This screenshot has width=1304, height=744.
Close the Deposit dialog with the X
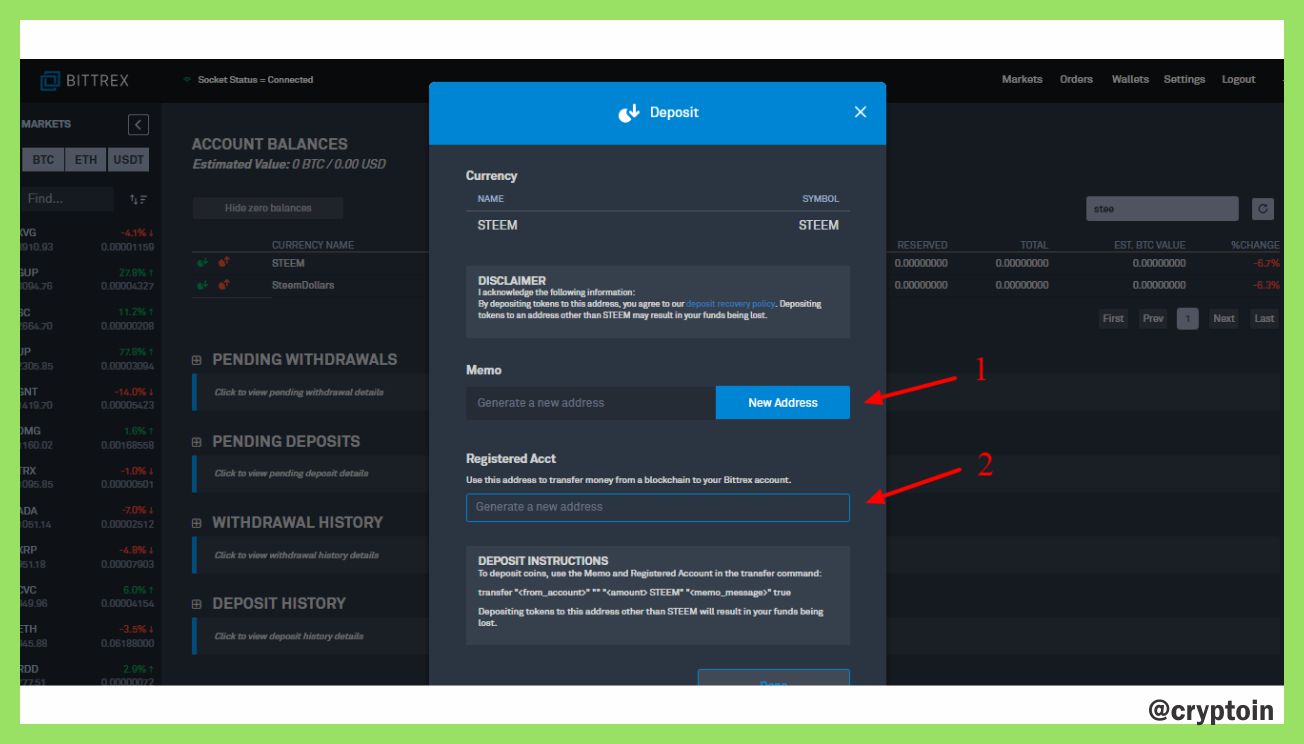click(x=860, y=112)
